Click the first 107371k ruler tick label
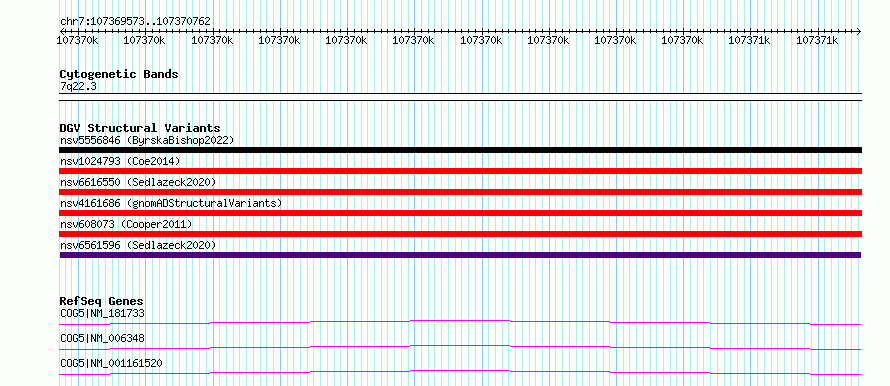 tap(750, 40)
